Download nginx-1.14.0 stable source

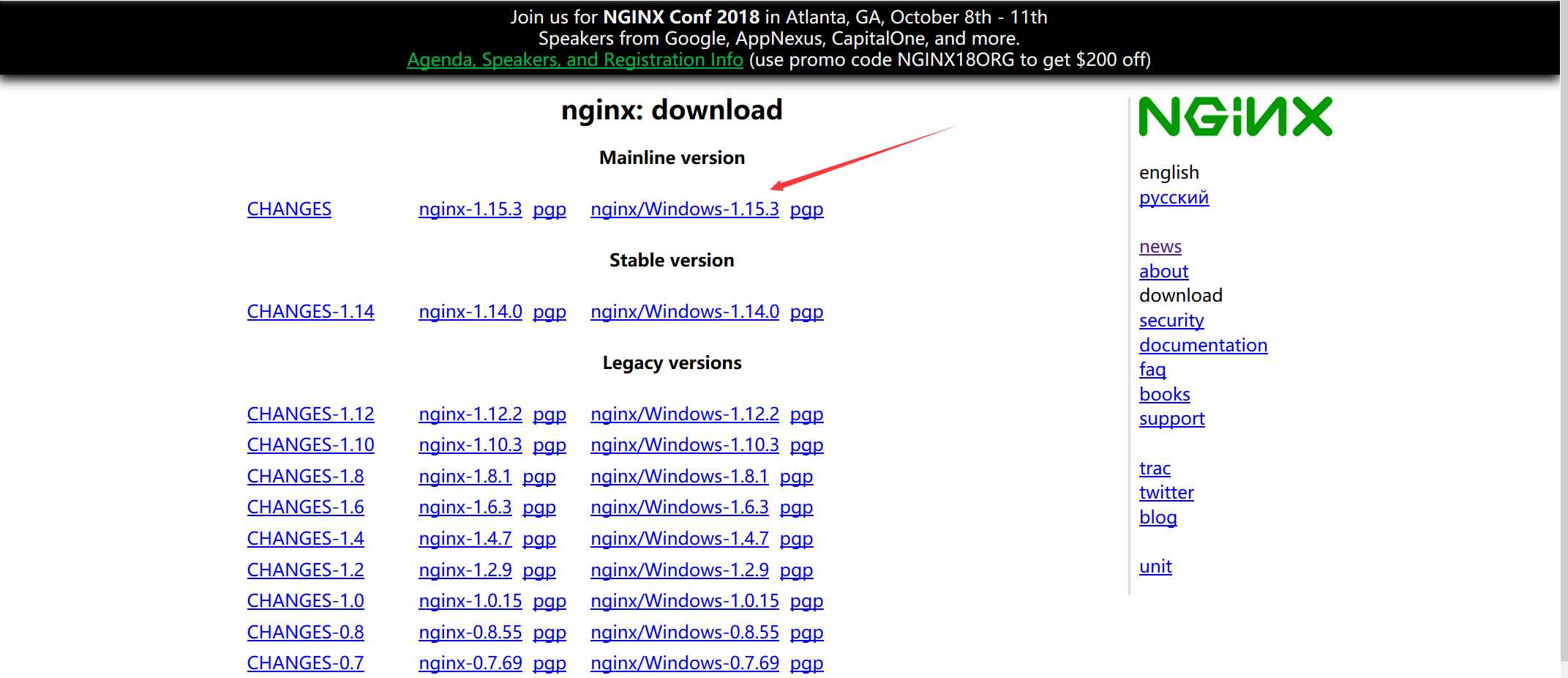click(x=470, y=312)
